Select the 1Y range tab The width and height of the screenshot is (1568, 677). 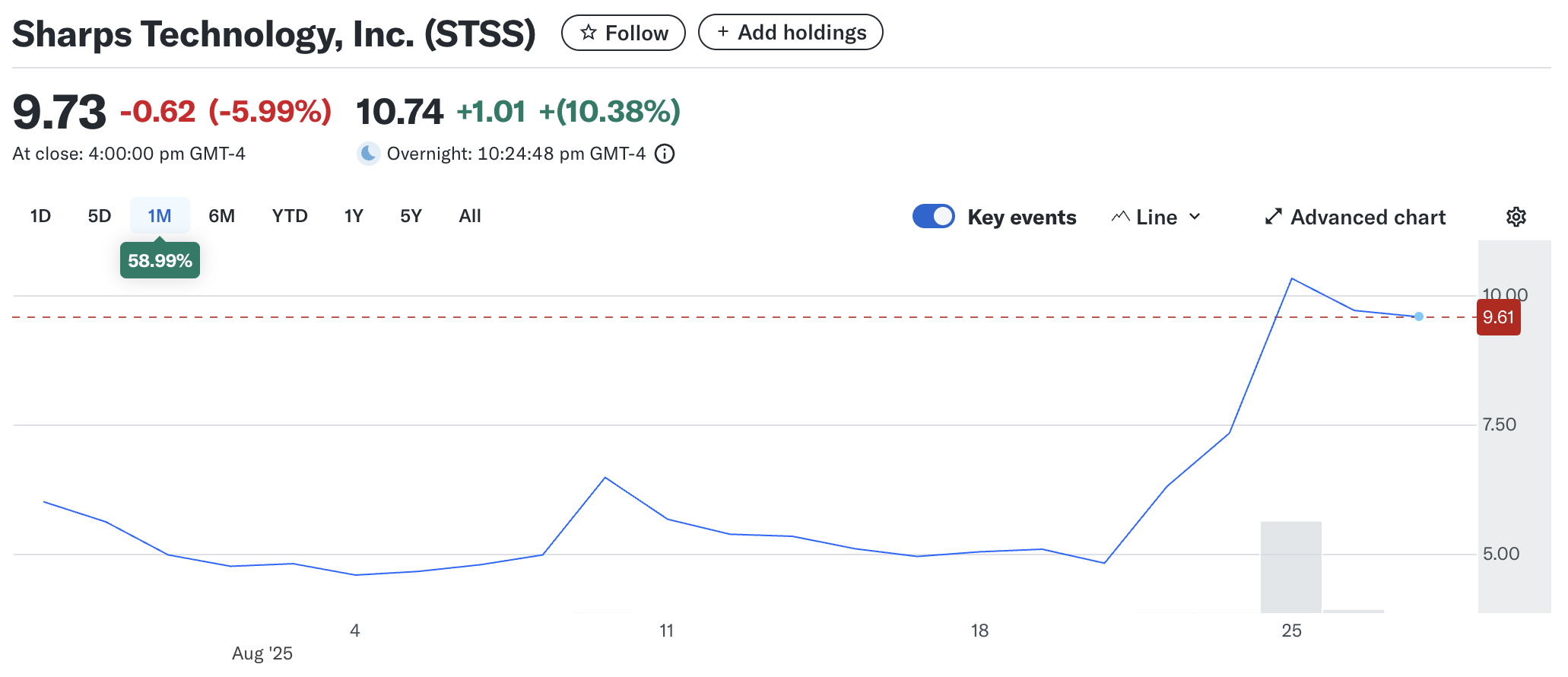(354, 216)
